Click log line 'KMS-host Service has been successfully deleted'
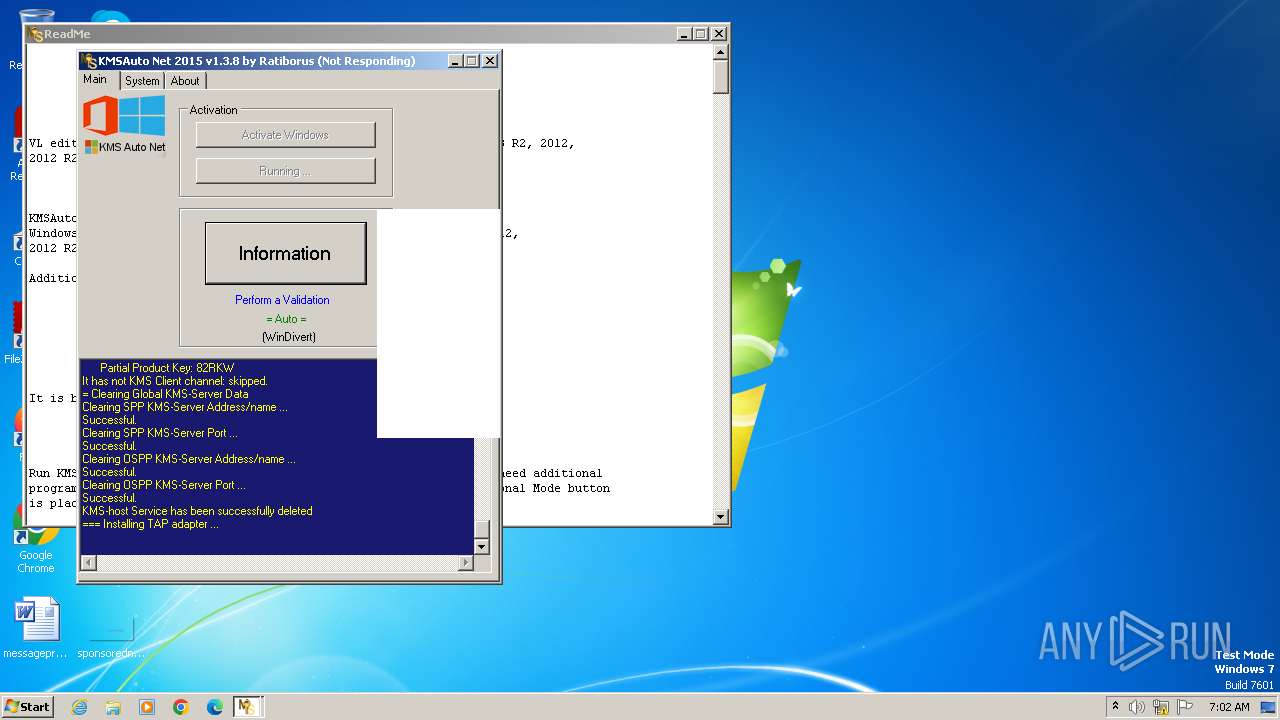This screenshot has width=1280, height=720. [197, 511]
